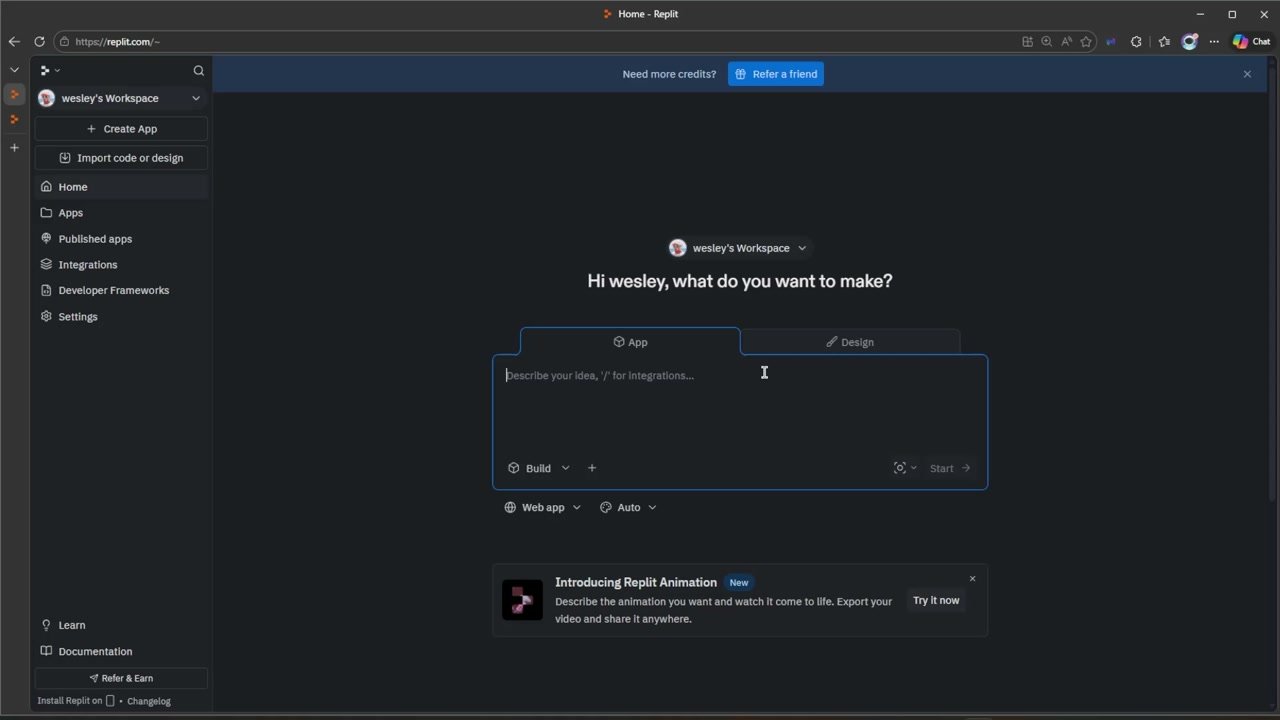
Task: Click the browser refresh icon
Action: 39,42
